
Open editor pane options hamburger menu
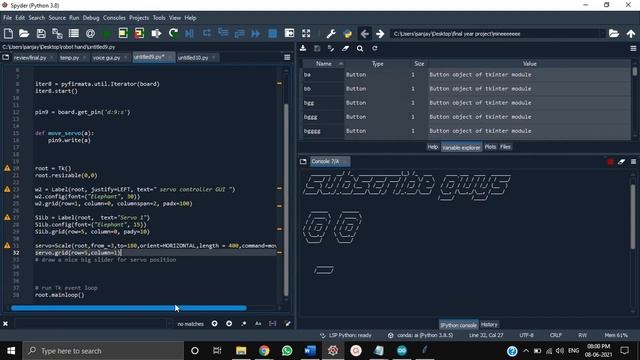click(287, 58)
